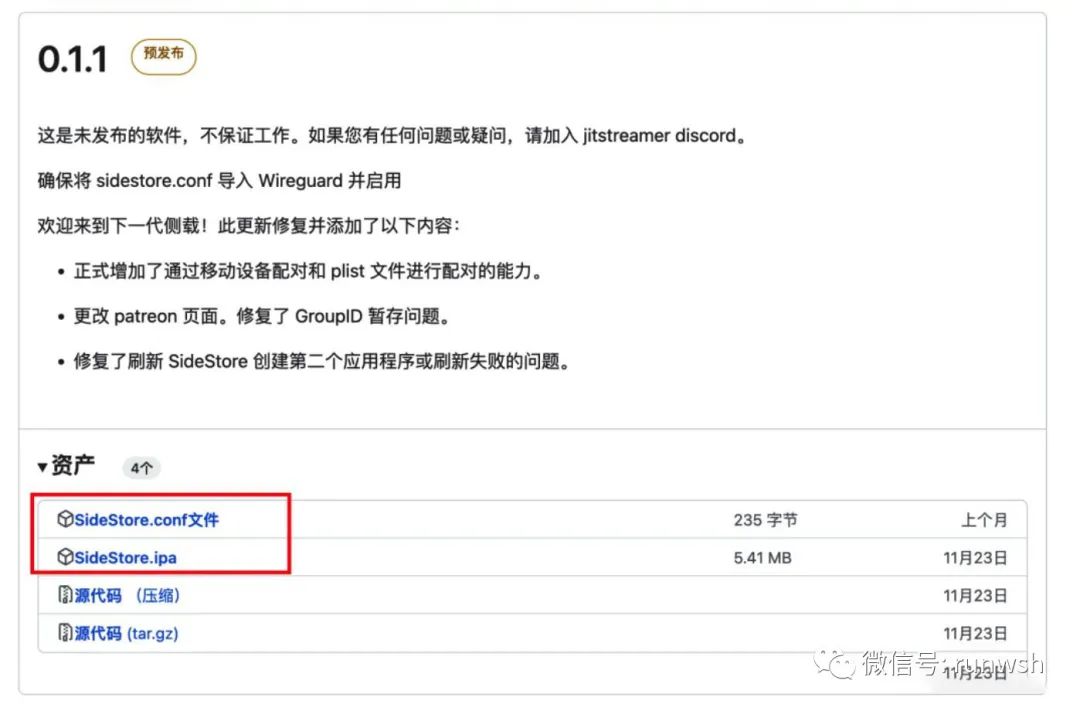Click the 235 字节 file size text

click(765, 520)
